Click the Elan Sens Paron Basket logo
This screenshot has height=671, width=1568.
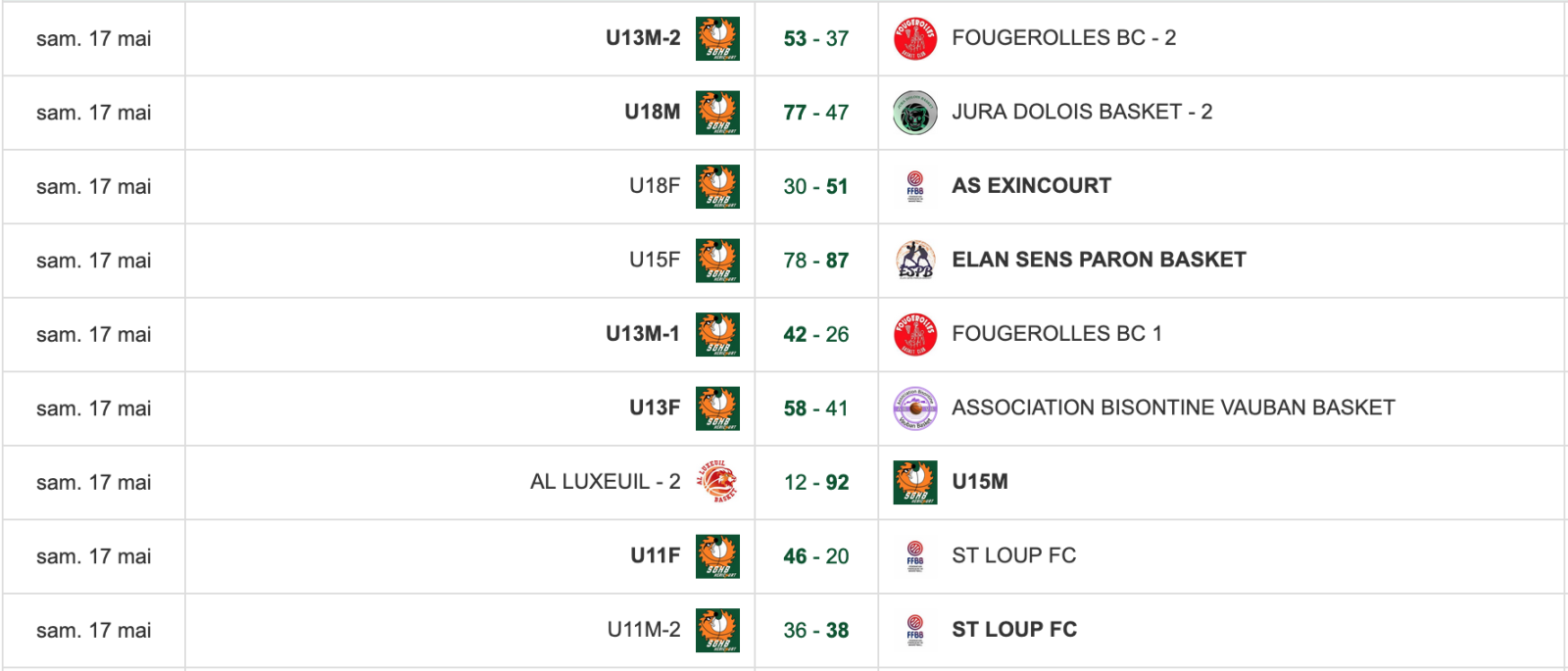pyautogui.click(x=915, y=261)
